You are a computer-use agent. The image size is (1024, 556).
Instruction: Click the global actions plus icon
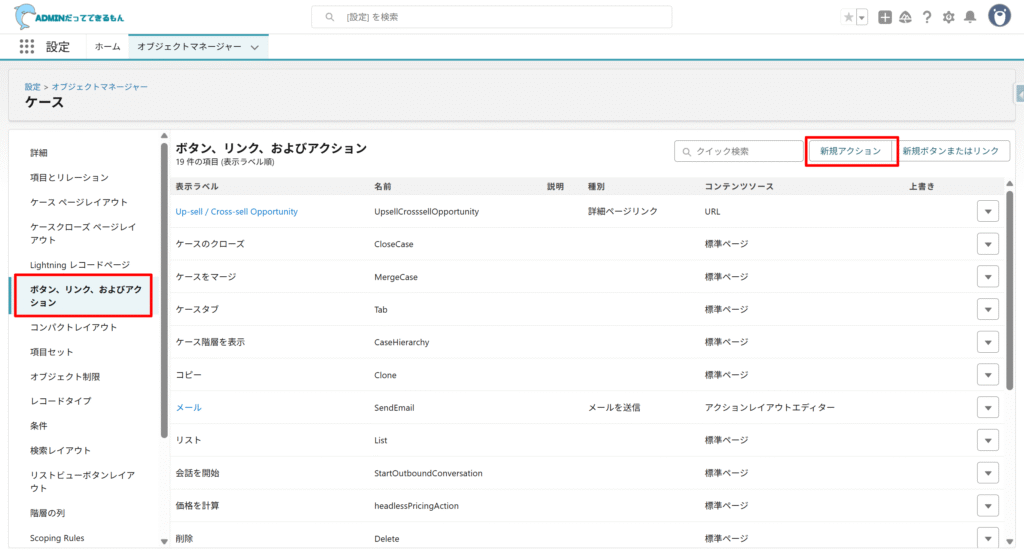pos(885,18)
